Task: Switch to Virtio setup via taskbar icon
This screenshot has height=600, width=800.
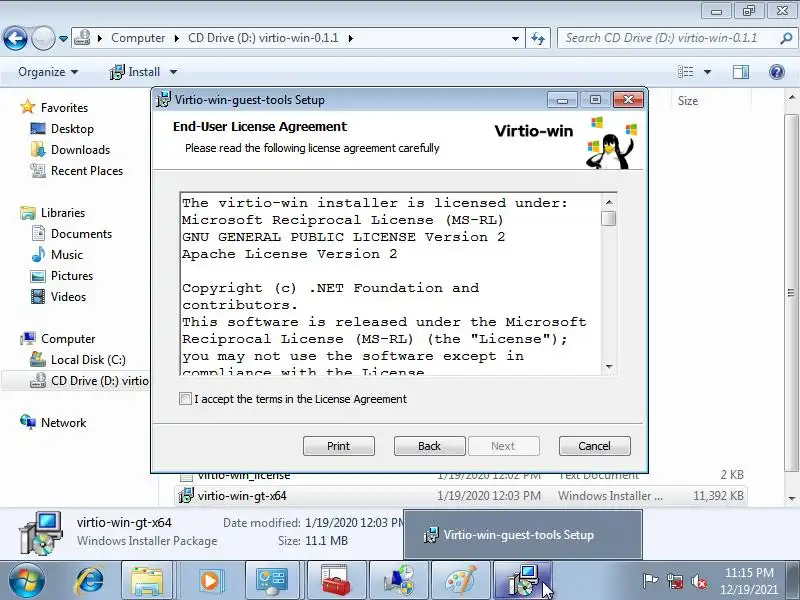Action: pos(522,581)
